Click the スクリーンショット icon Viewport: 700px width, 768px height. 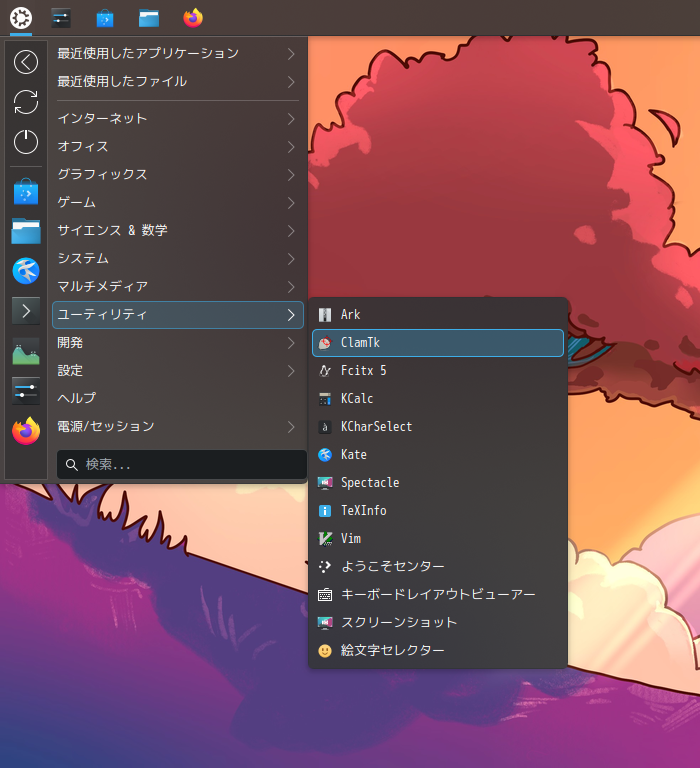[x=325, y=623]
